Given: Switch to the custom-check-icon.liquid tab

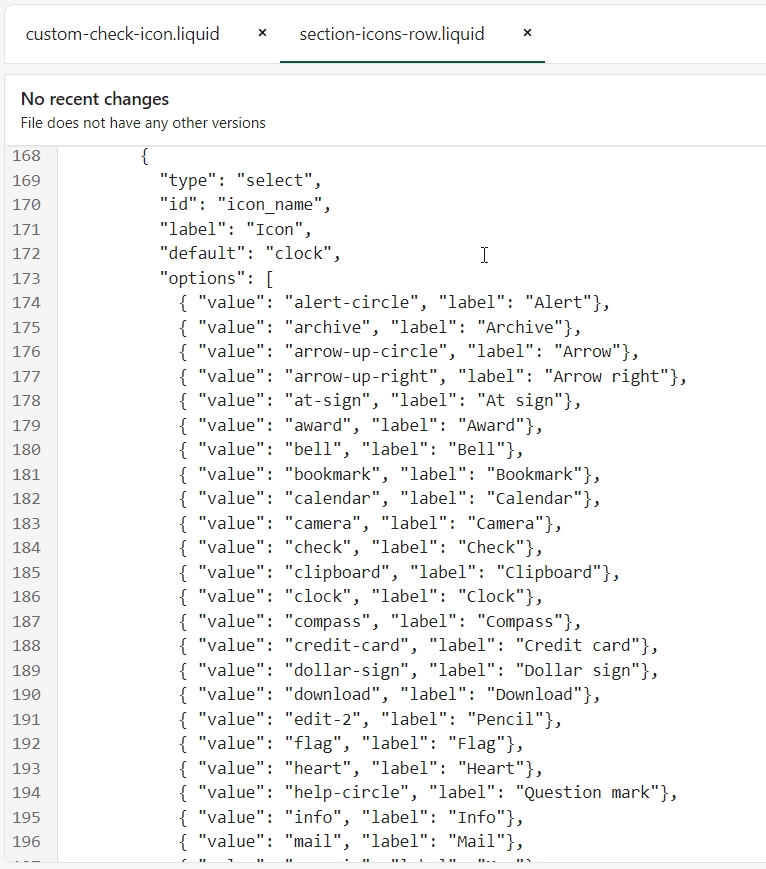Looking at the screenshot, I should [x=122, y=34].
